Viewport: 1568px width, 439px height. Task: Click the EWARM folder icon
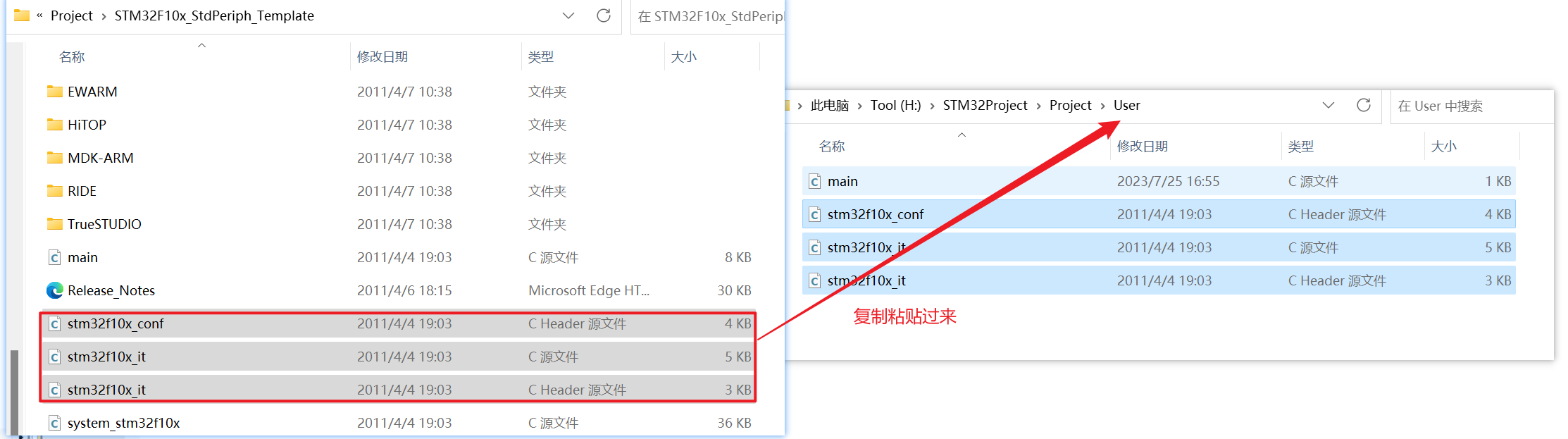point(54,92)
